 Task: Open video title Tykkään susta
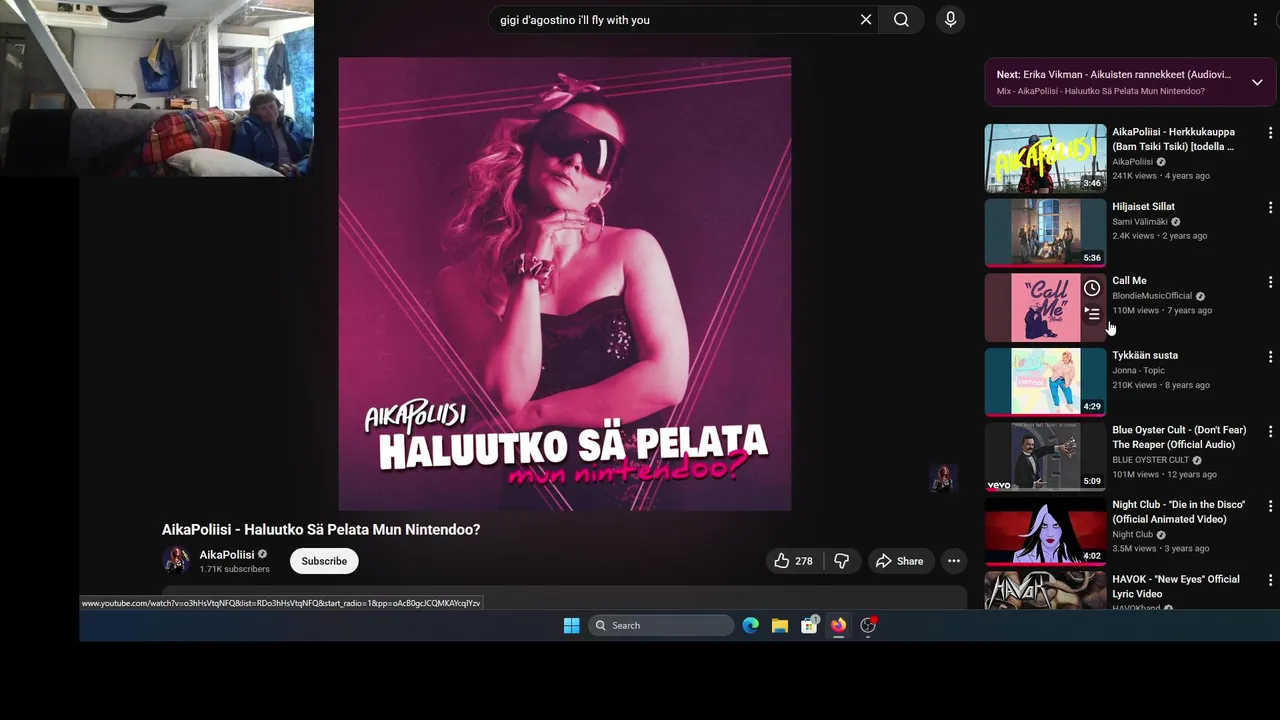[x=1145, y=355]
